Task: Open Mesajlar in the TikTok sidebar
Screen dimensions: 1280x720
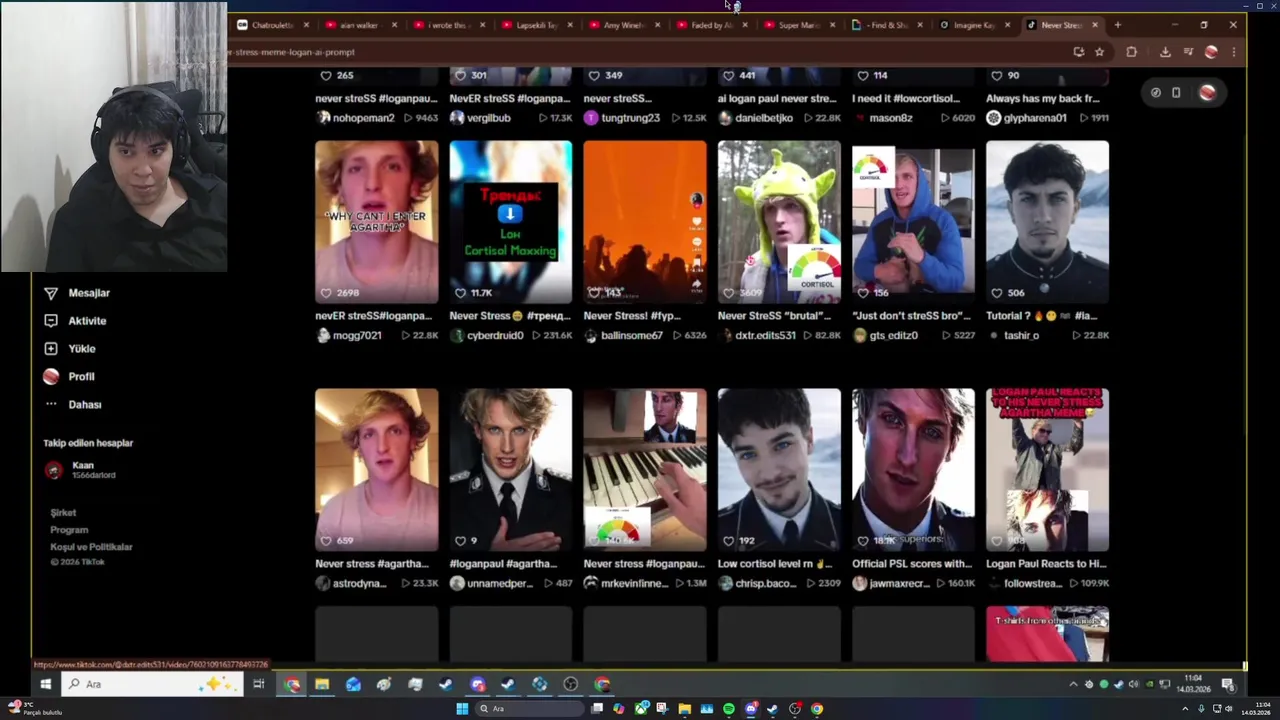Action: pos(77,293)
